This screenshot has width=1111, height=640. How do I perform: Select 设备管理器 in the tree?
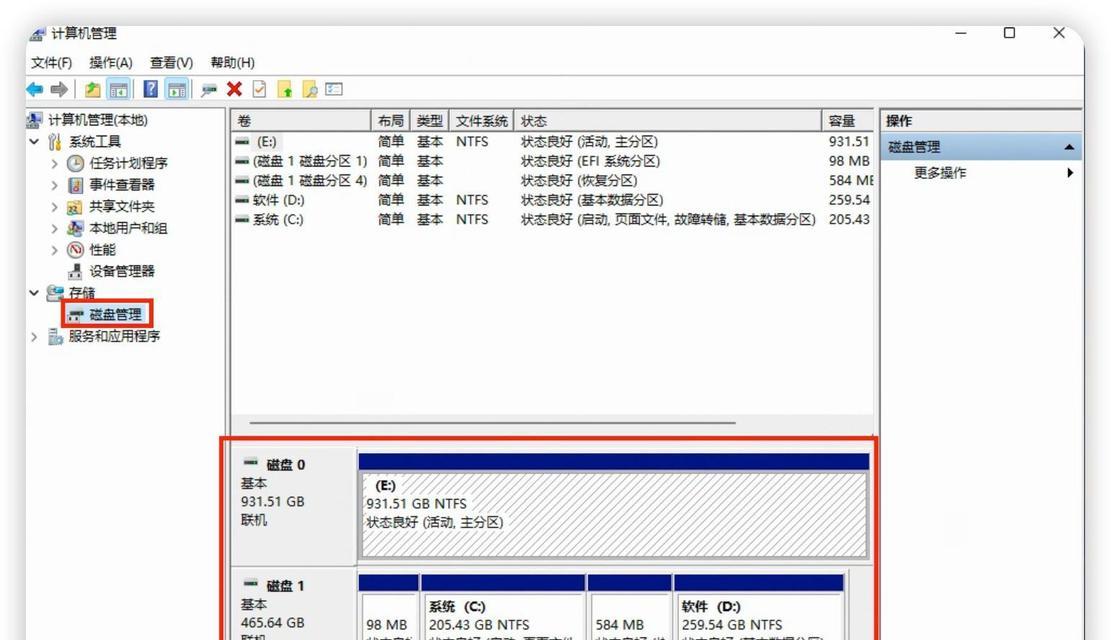[122, 271]
